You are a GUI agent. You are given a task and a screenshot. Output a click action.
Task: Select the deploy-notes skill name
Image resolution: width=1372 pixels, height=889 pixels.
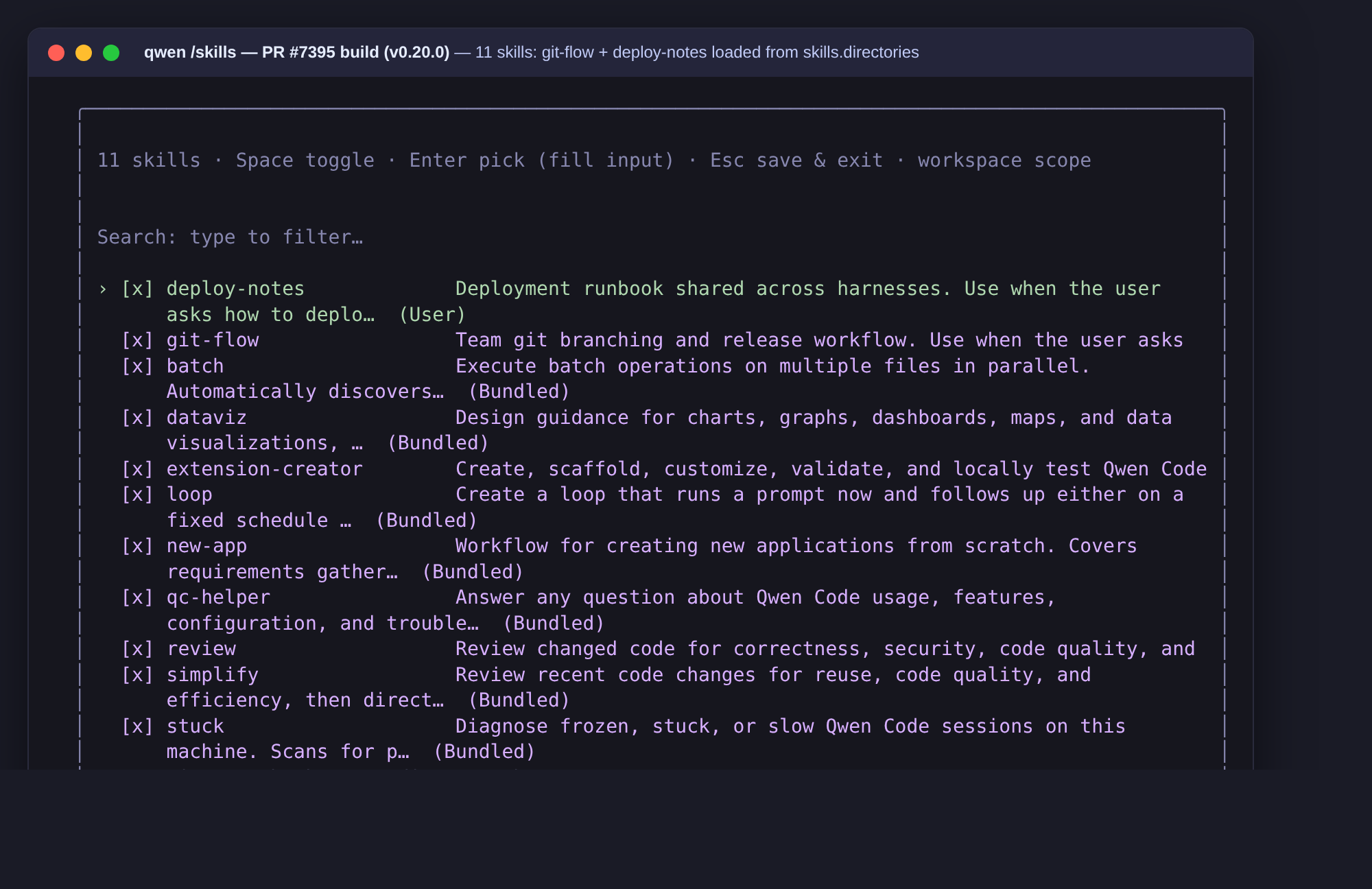tap(235, 289)
